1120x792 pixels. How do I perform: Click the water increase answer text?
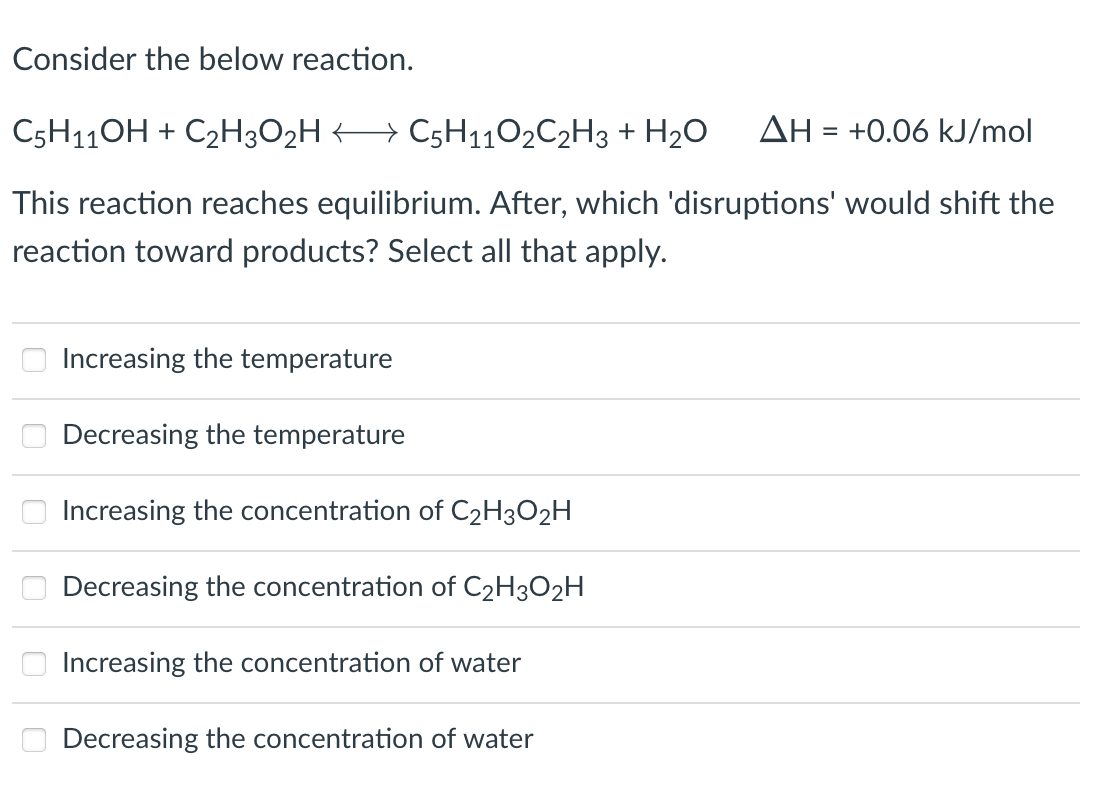(291, 663)
